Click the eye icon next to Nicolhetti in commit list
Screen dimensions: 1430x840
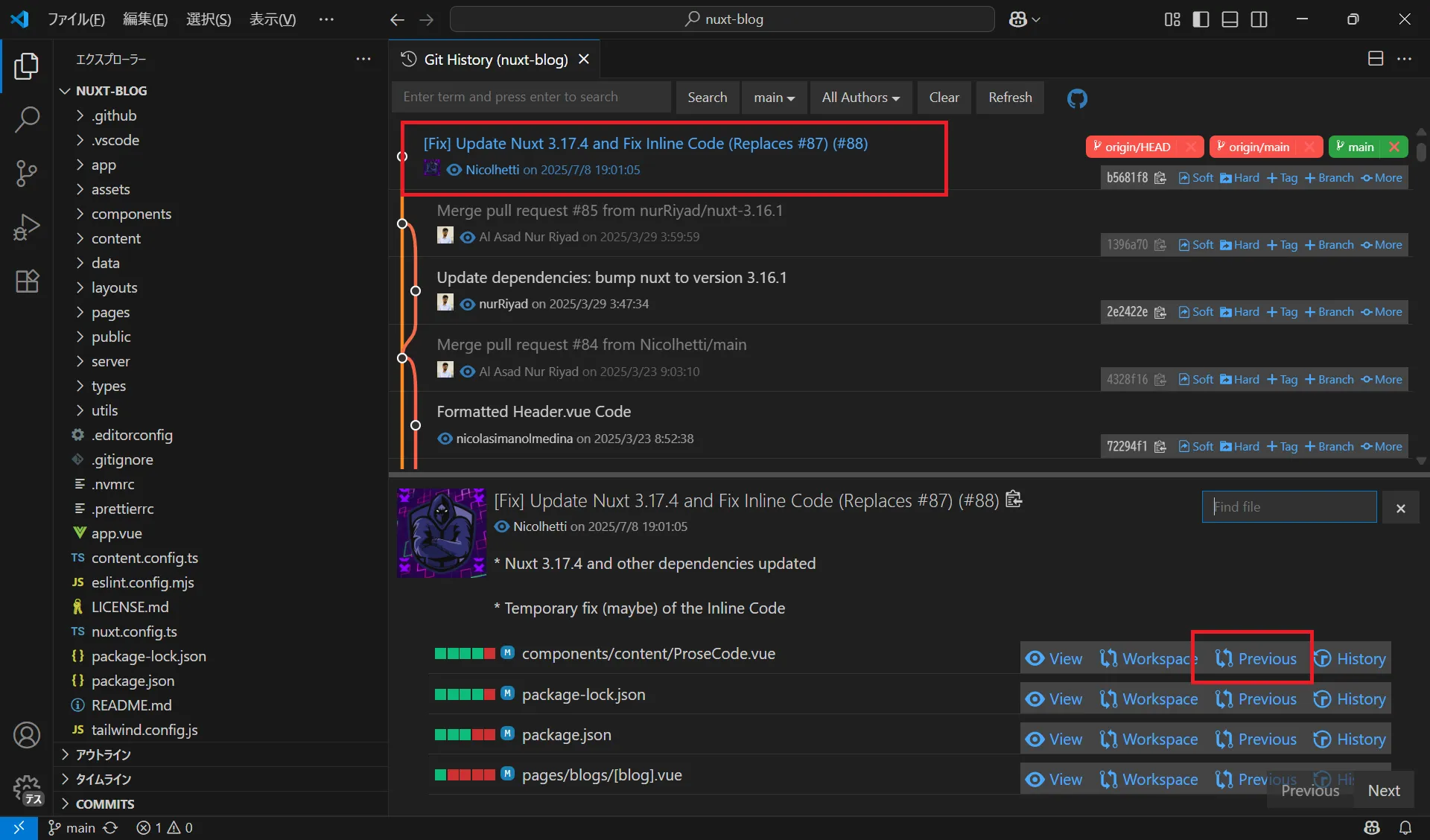(454, 170)
